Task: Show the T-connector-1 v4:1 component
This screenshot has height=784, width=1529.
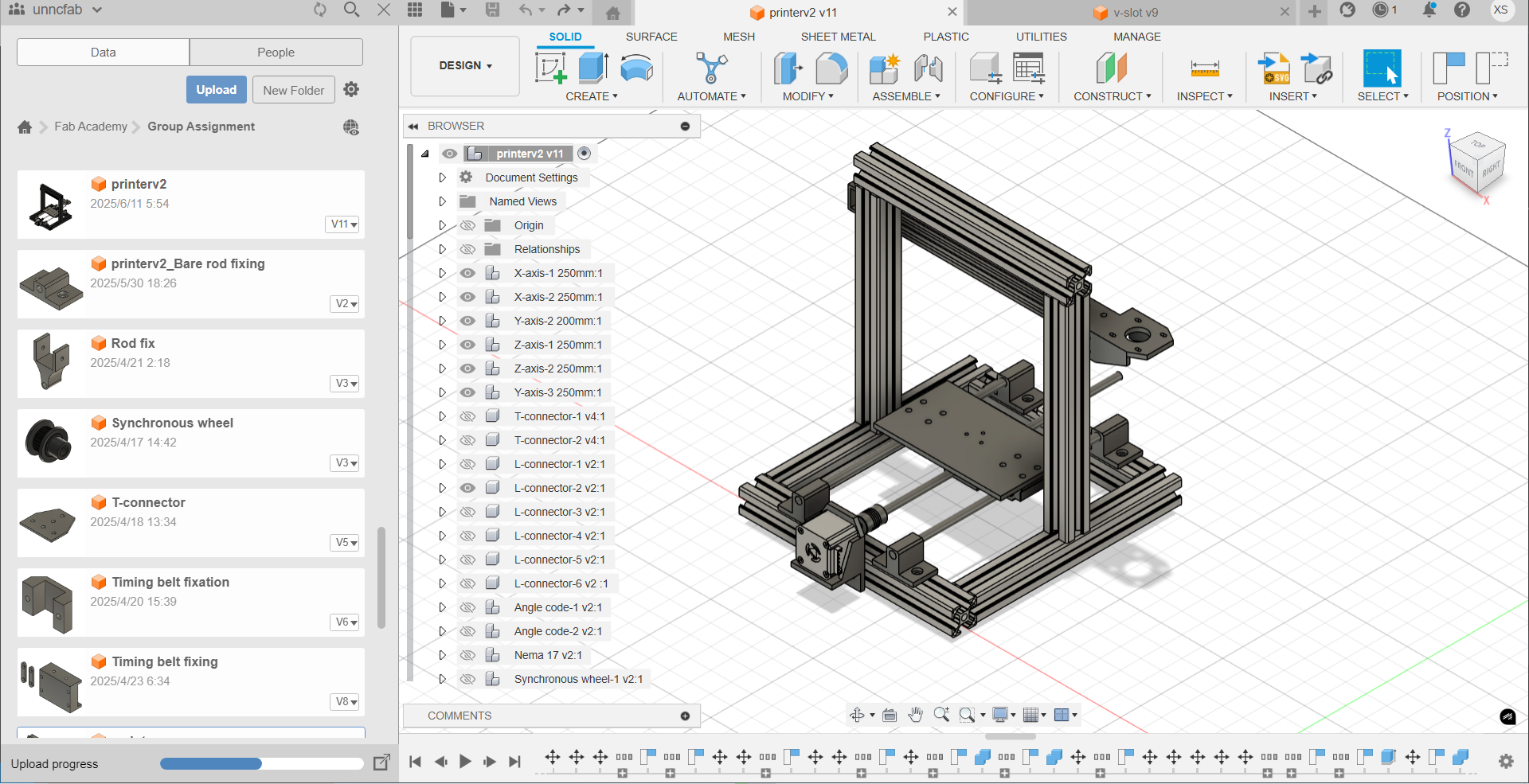Action: [x=468, y=416]
